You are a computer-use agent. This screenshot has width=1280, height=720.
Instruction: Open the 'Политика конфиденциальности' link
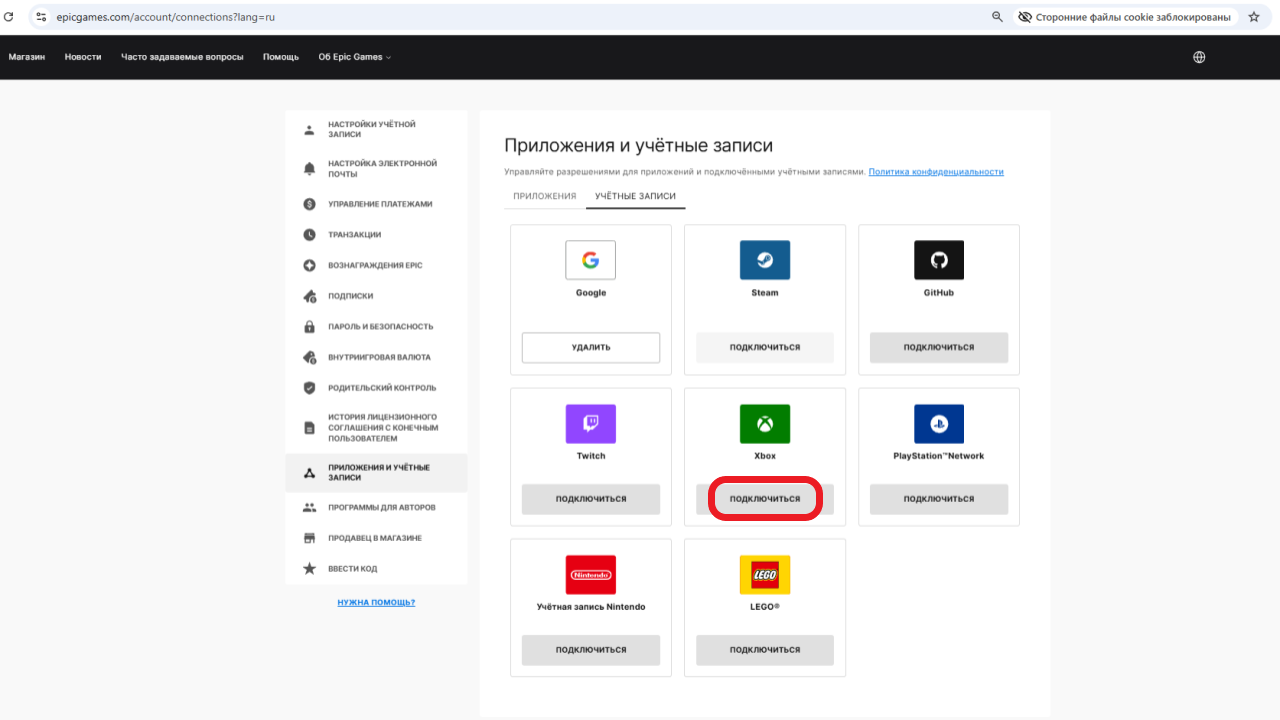tap(936, 172)
